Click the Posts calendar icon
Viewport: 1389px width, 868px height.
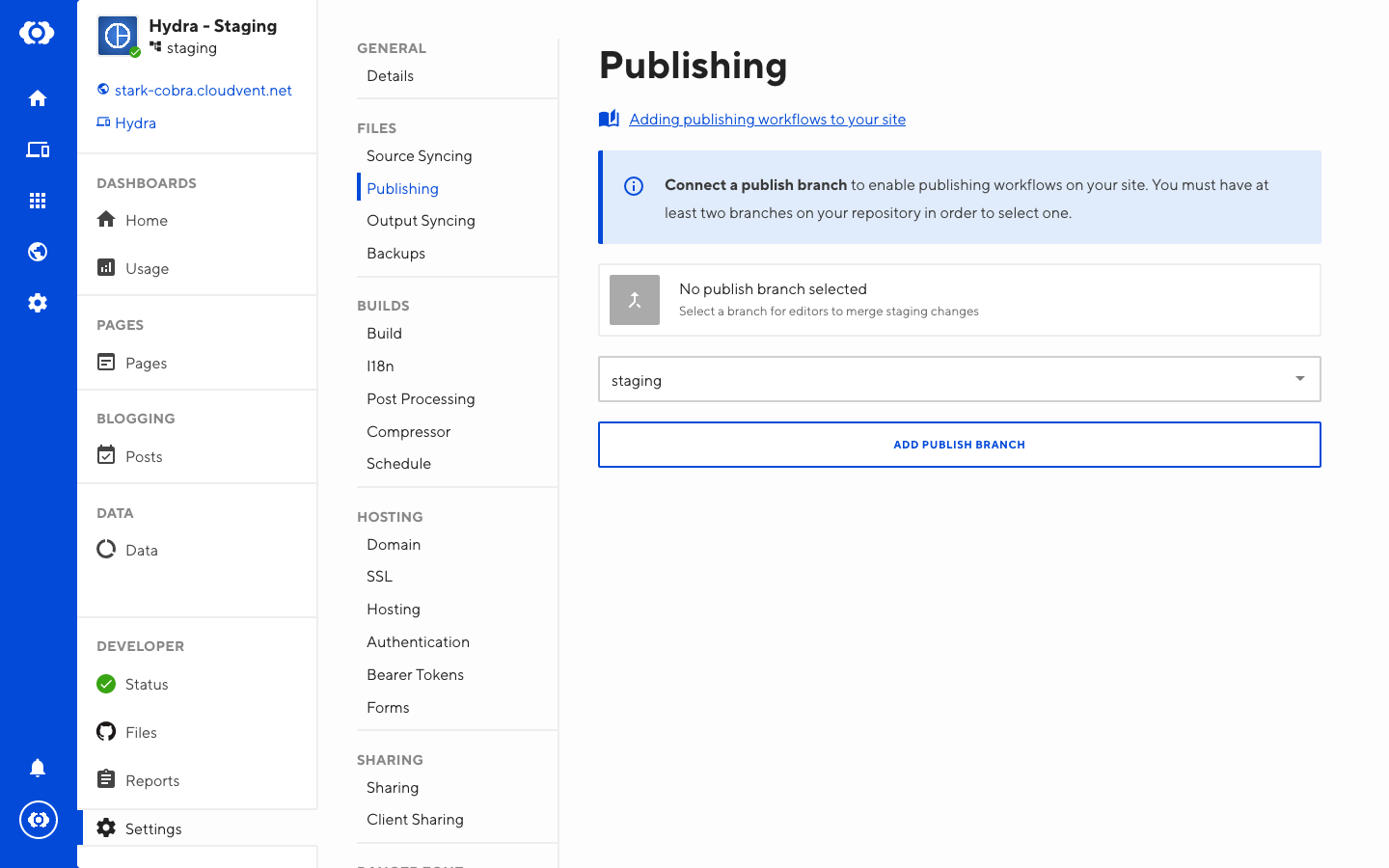(x=106, y=455)
